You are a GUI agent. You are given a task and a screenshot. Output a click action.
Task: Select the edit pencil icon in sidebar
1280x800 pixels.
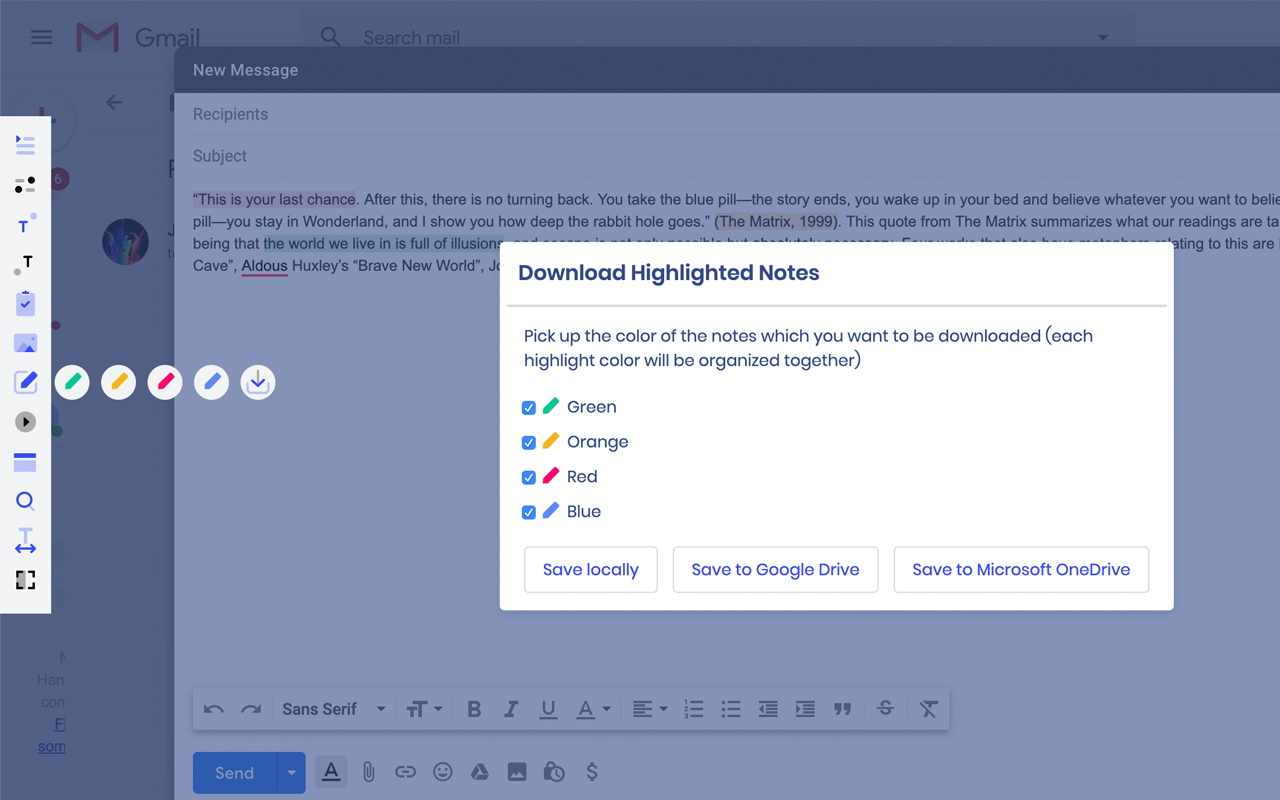coord(25,381)
